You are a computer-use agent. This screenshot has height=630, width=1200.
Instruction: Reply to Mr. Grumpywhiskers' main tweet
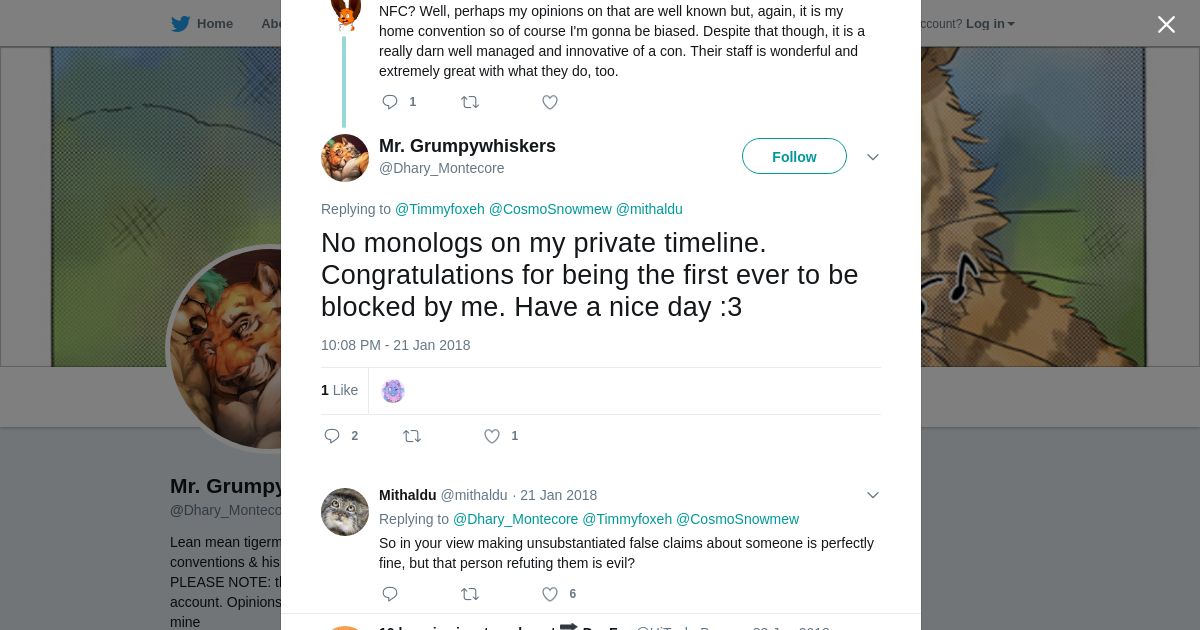tap(333, 436)
